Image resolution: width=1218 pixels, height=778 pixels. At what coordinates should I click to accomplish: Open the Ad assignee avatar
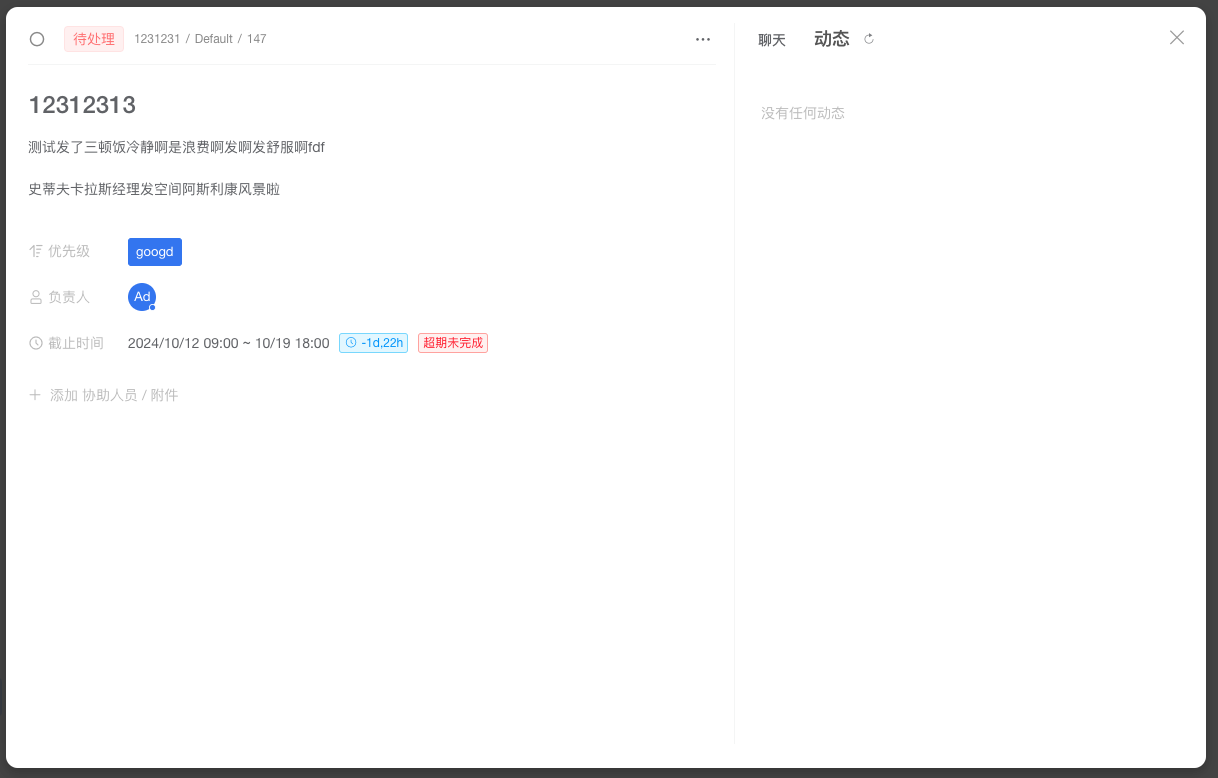pos(142,297)
